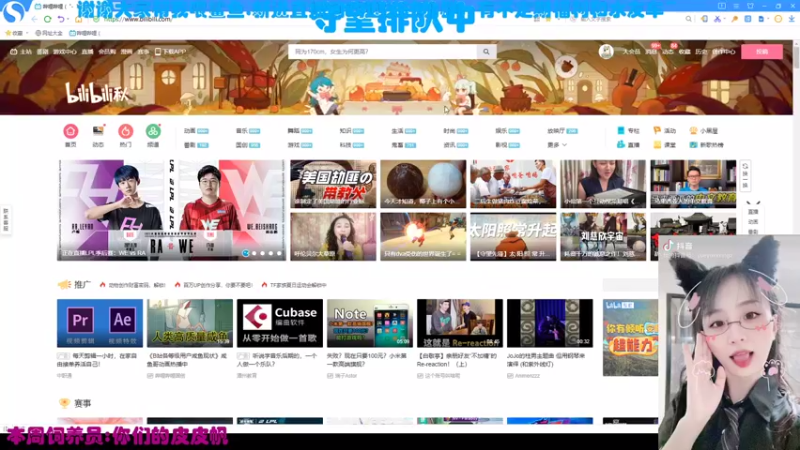Select 会员购 in the top header
Image resolution: width=800 pixels, height=450 pixels.
(x=107, y=52)
